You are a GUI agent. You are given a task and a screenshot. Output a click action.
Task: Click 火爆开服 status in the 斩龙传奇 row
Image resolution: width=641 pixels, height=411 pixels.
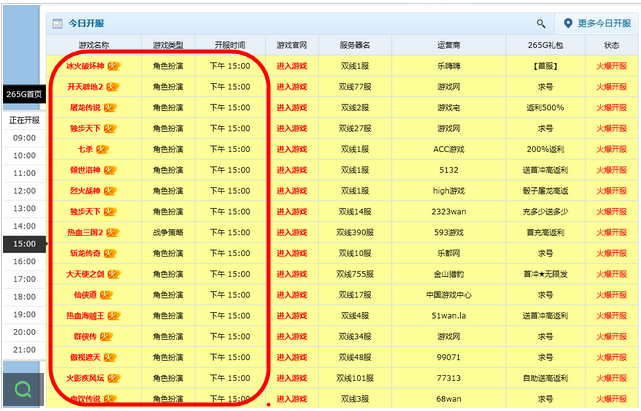pyautogui.click(x=611, y=253)
